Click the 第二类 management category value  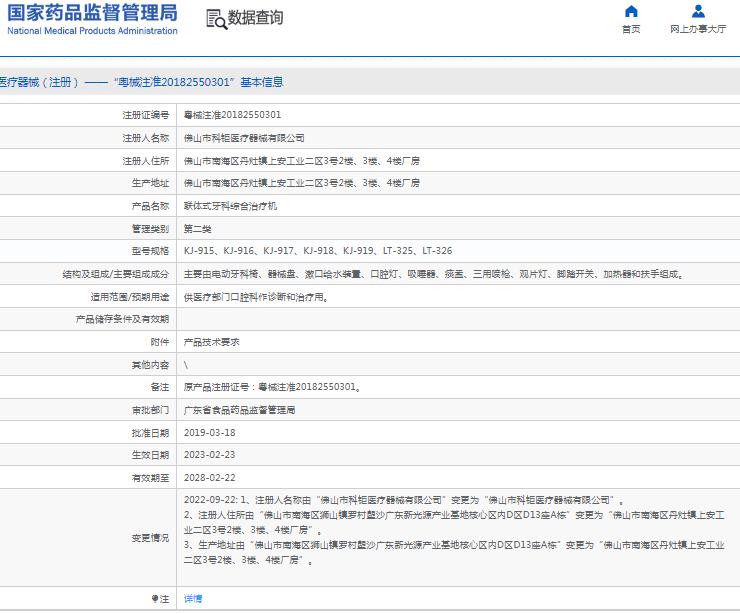coord(197,229)
